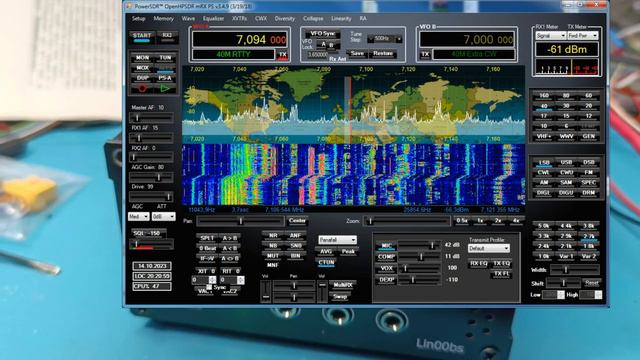Image resolution: width=640 pixels, height=360 pixels.
Task: Click the Zoom slider
Action: (407, 221)
